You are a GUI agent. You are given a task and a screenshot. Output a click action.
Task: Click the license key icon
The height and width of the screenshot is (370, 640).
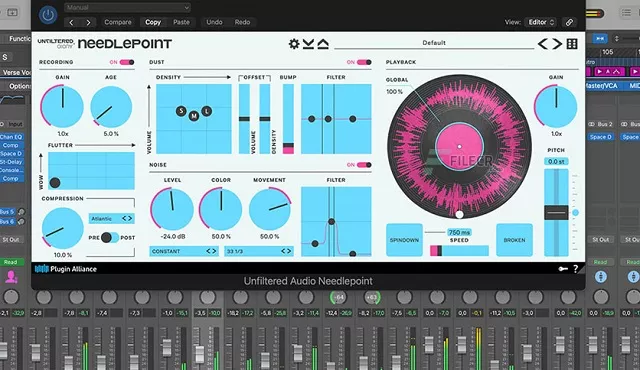(x=563, y=269)
